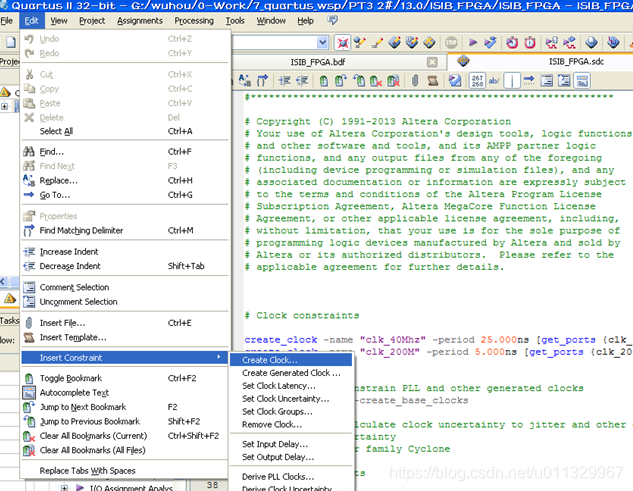Open the Edit menu

tap(31, 21)
